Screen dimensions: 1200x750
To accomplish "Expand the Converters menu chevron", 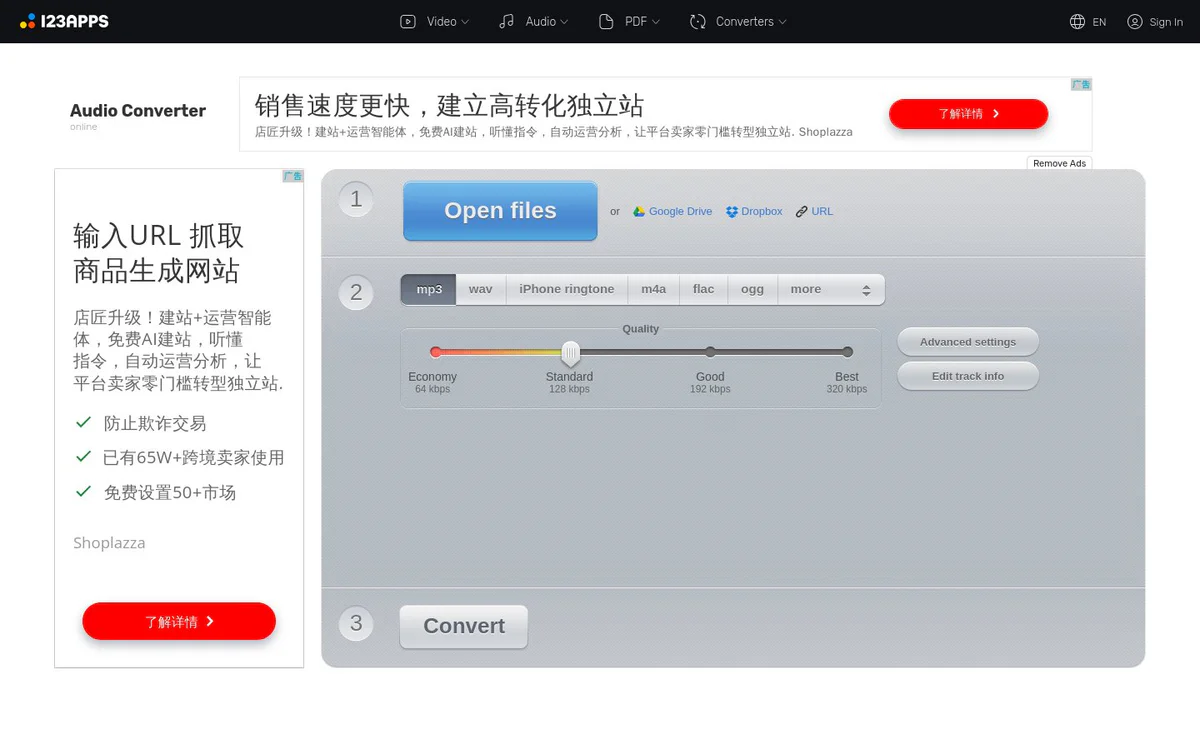I will point(782,22).
